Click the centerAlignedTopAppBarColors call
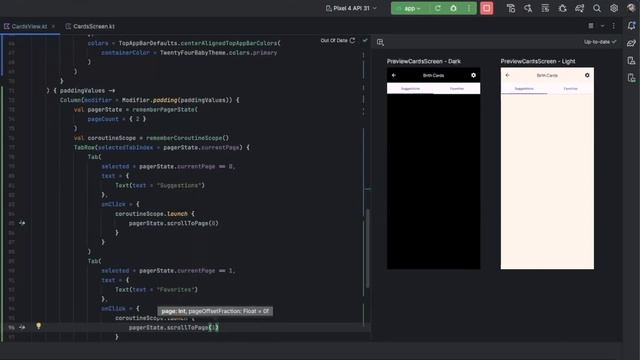 coord(230,43)
